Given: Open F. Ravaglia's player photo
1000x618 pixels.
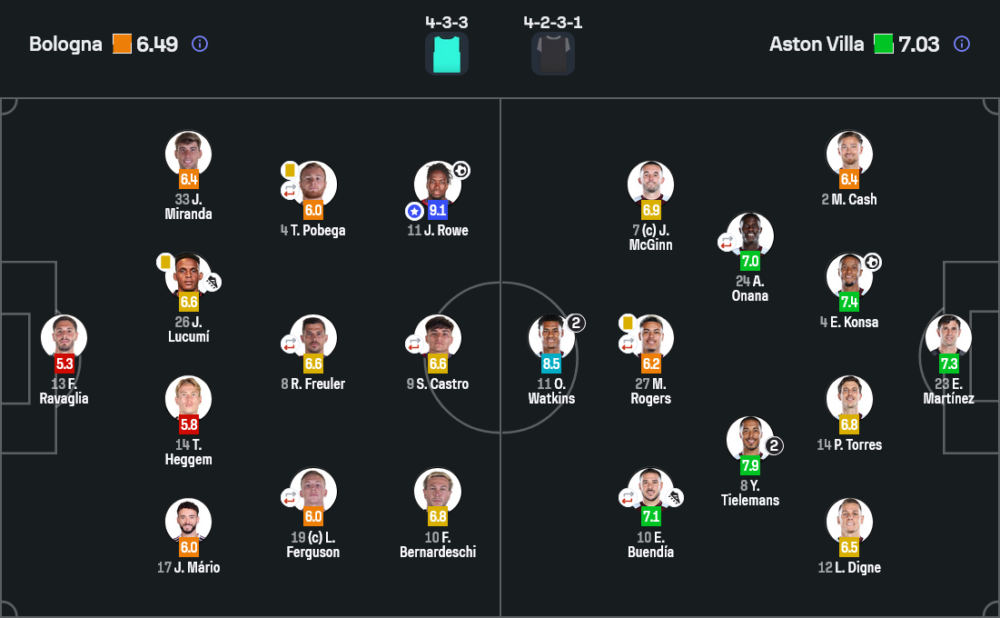Looking at the screenshot, I should [x=64, y=337].
